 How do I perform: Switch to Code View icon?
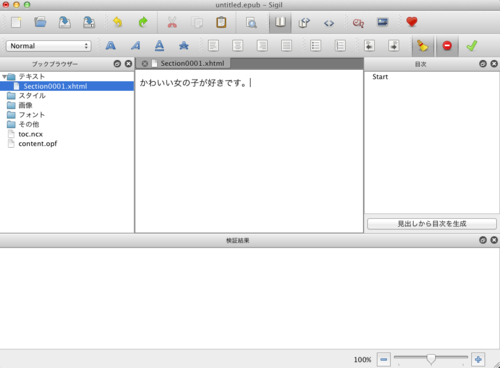(329, 23)
